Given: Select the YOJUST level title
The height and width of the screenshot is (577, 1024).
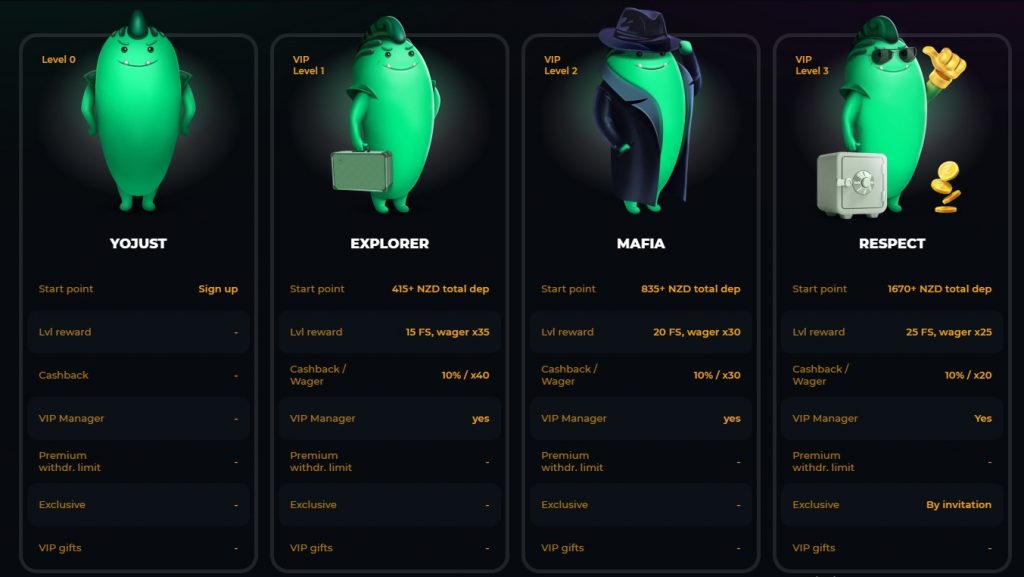Looking at the screenshot, I should click(x=138, y=243).
